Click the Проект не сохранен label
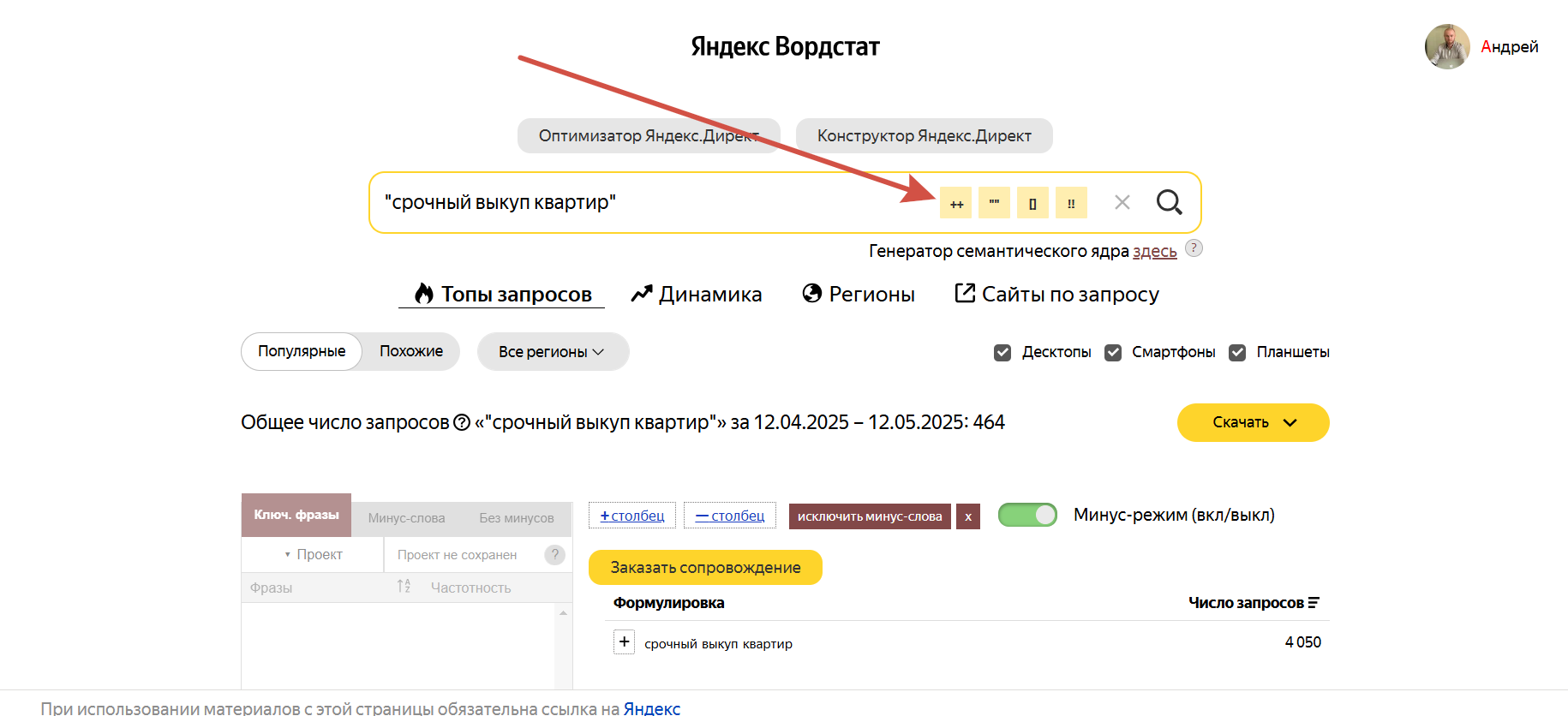The image size is (1568, 716). [458, 555]
